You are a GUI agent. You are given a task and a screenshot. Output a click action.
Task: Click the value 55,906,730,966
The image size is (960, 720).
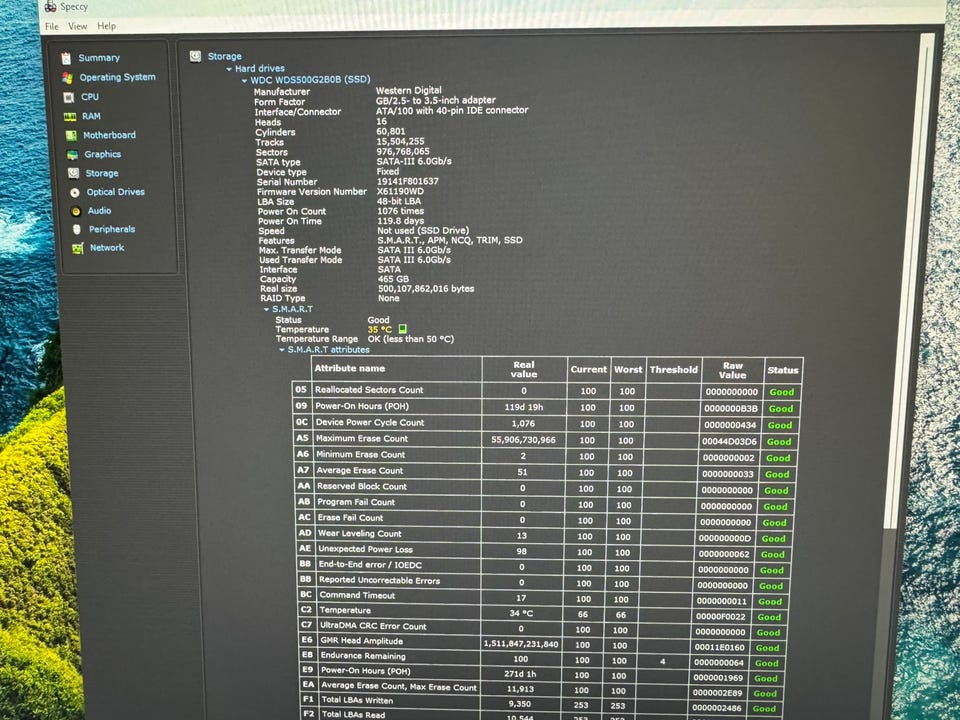pos(523,440)
